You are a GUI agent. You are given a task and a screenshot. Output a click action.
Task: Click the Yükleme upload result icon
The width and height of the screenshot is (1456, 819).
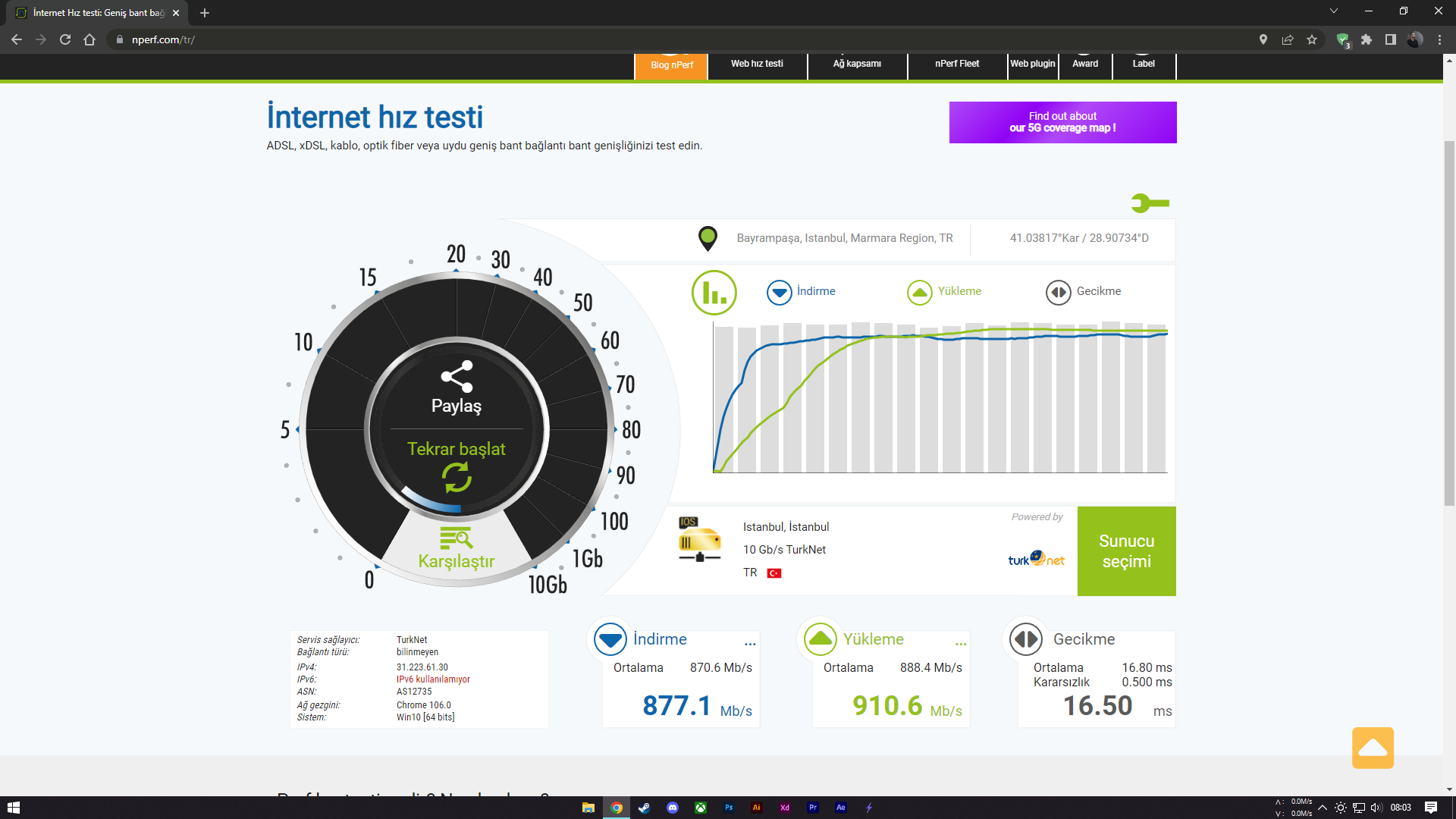820,639
